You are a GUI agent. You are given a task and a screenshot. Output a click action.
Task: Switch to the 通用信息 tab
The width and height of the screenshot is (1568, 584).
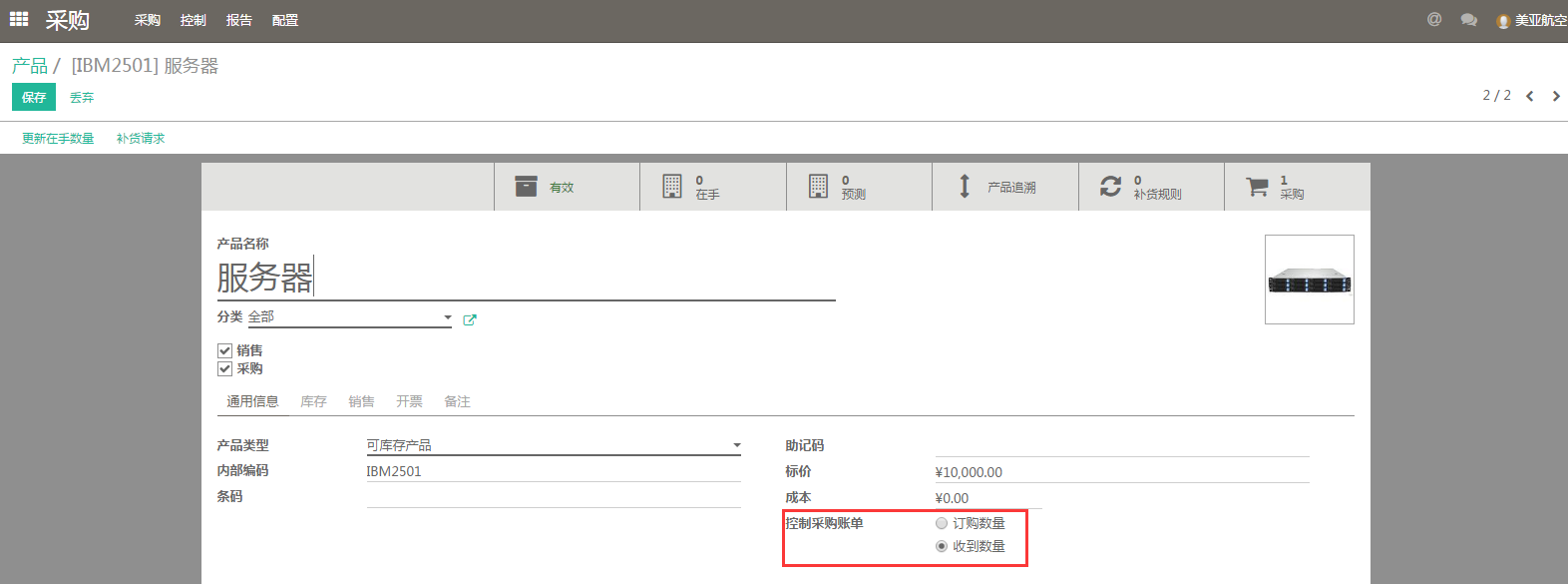click(252, 401)
